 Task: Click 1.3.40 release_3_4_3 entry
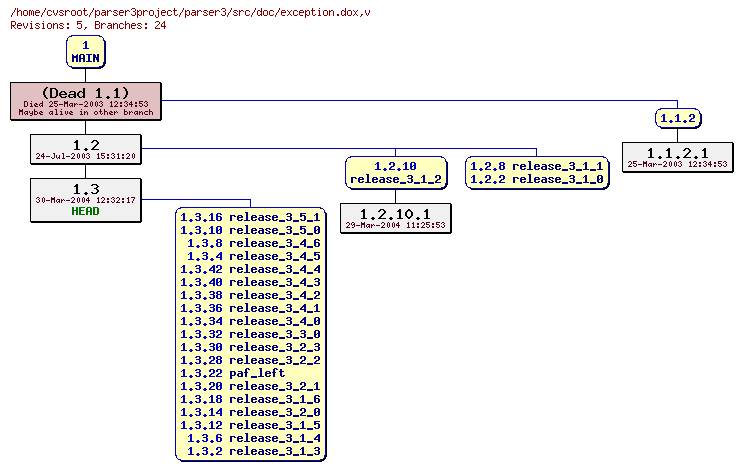pyautogui.click(x=250, y=282)
